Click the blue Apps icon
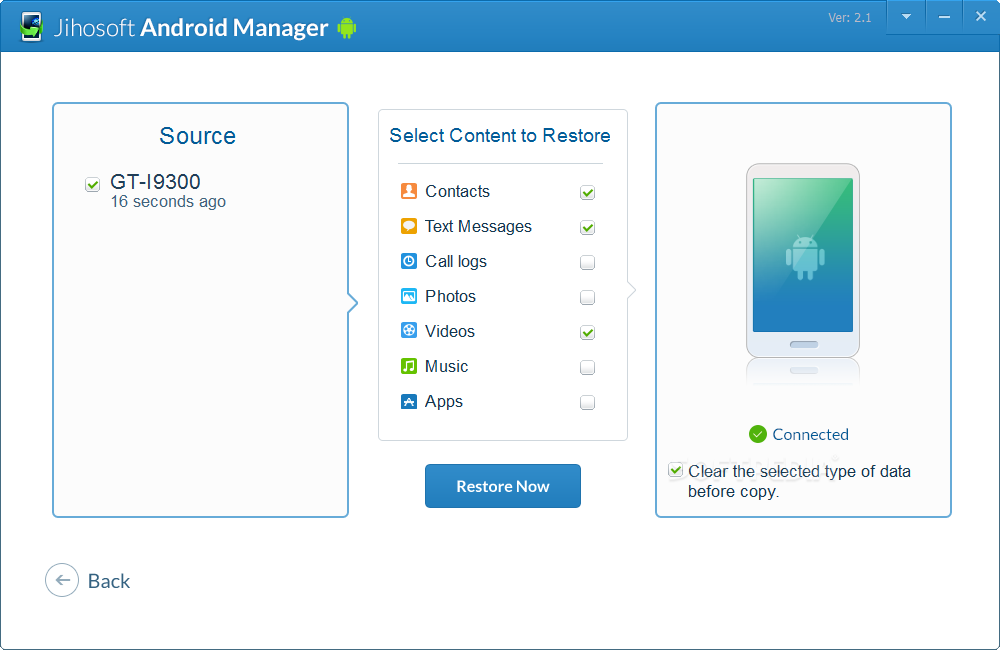Screen dimensions: 1000x650 (409, 401)
